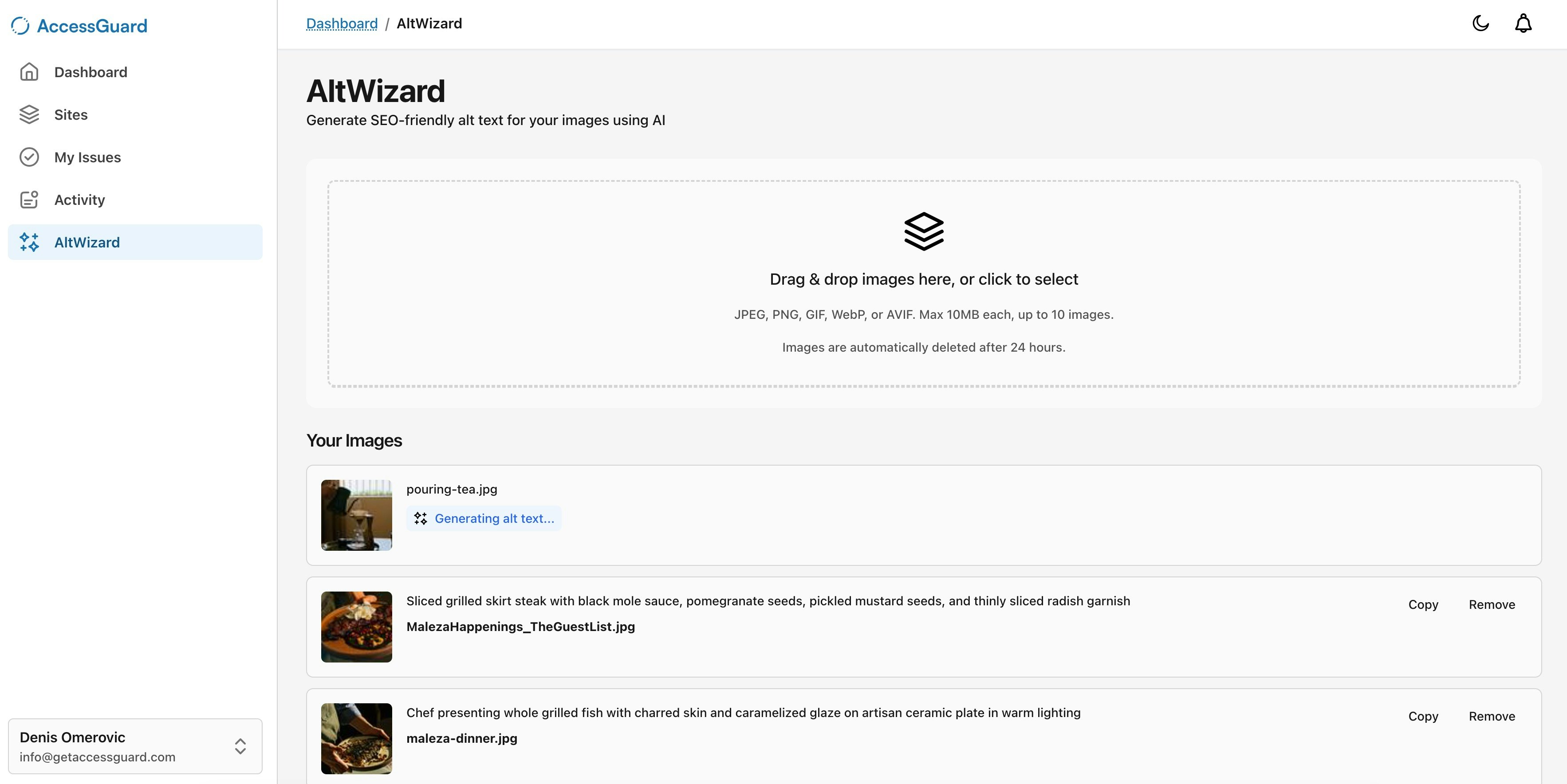The image size is (1567, 784).
Task: Open the pouring-tea.jpg thumbnail
Action: (356, 514)
